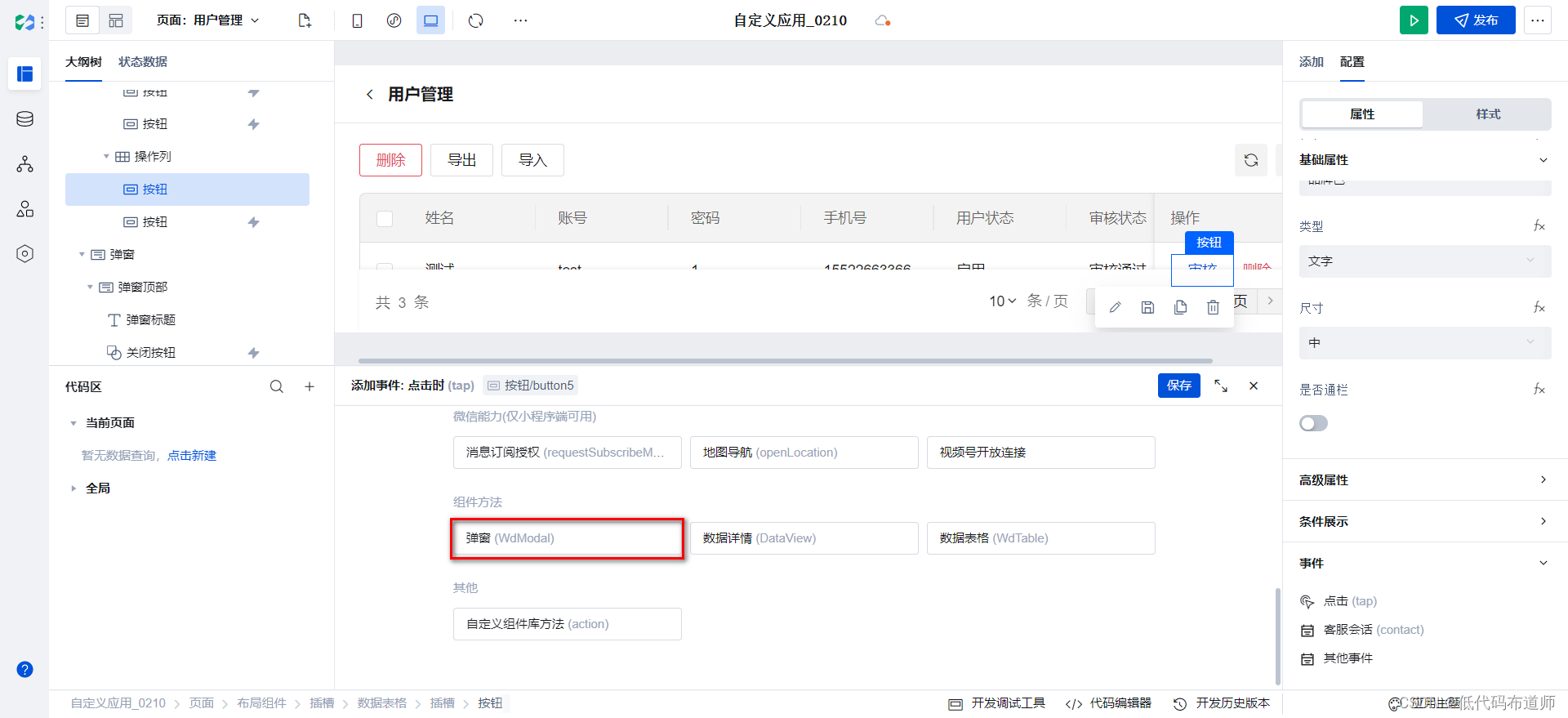
Task: Expand the 高级属性 section
Action: [x=1543, y=479]
